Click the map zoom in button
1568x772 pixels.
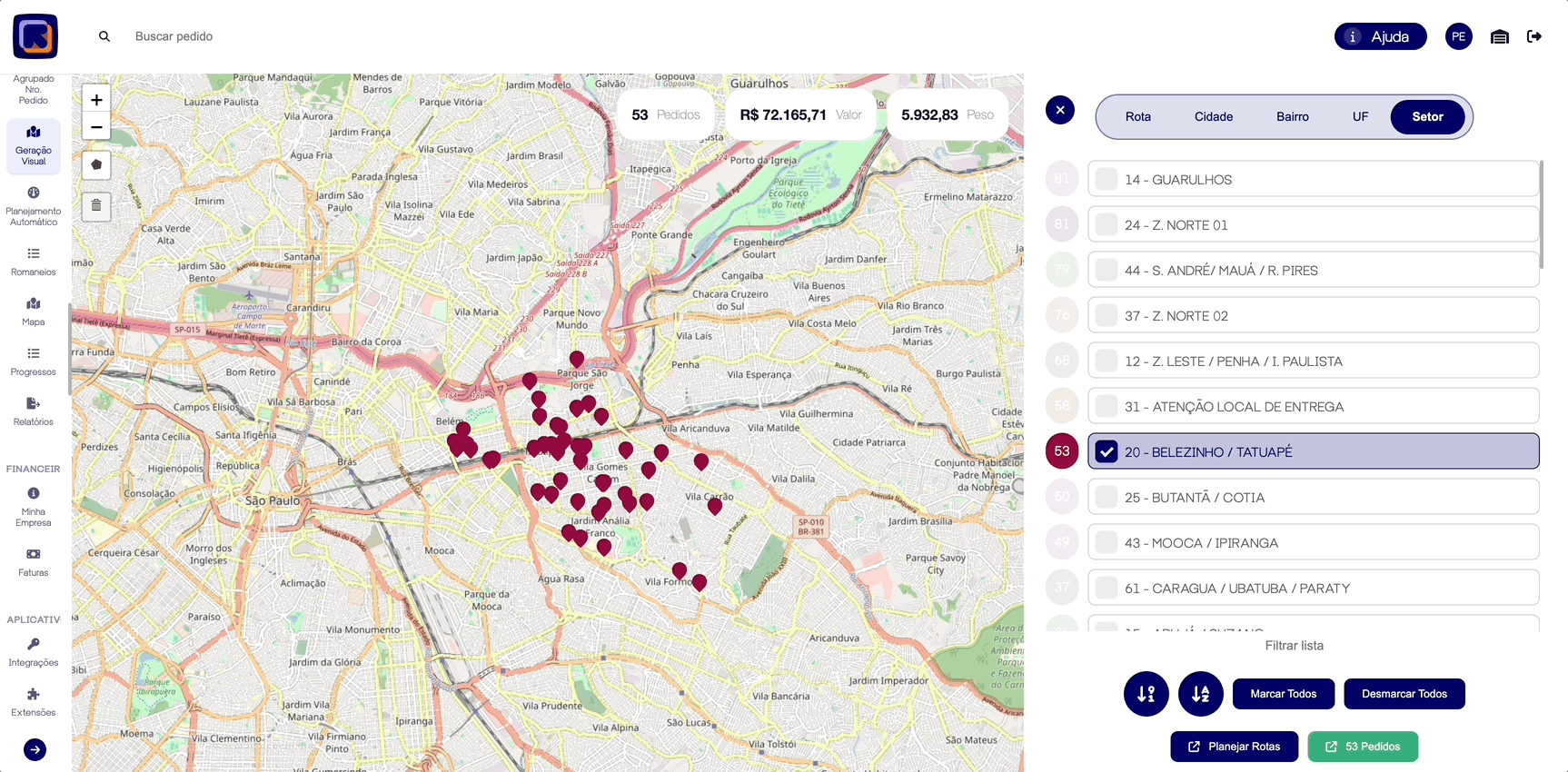[x=96, y=100]
